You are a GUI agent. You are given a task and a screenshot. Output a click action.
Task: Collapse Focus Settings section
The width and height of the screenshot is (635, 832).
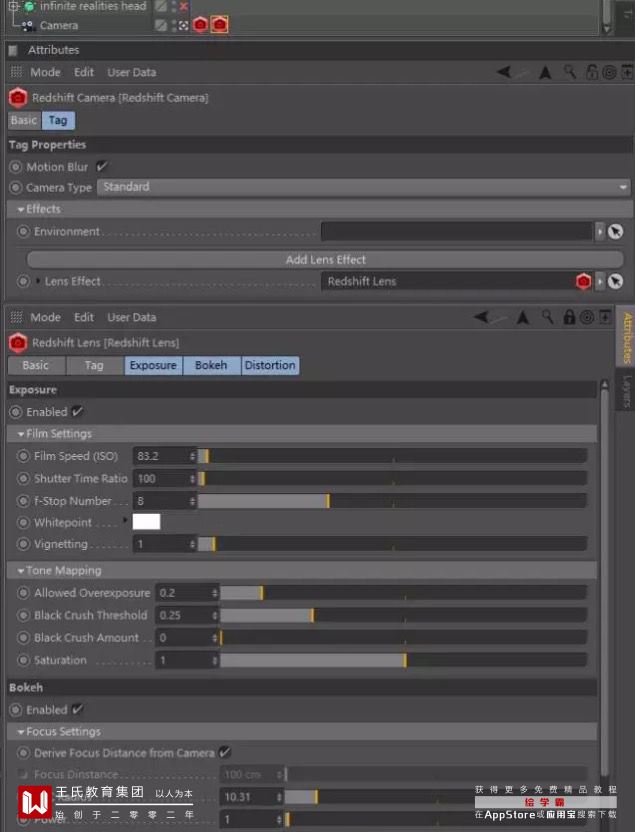point(21,732)
